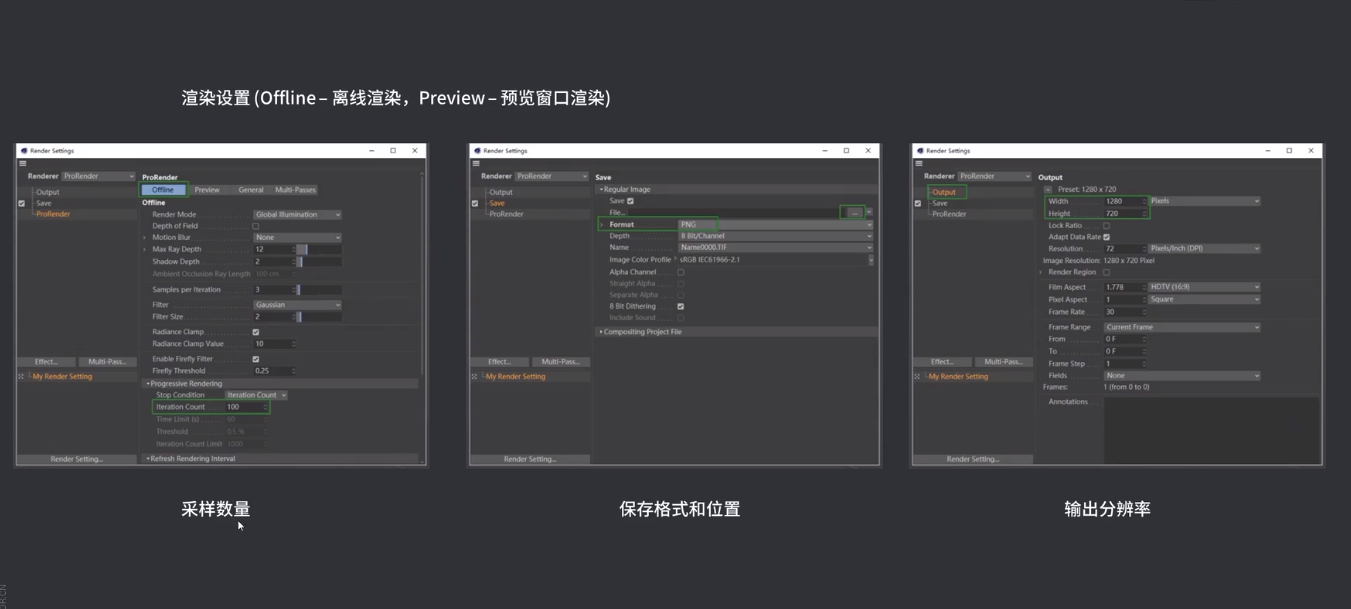Enable Lock Ratio checkbox

click(1106, 225)
